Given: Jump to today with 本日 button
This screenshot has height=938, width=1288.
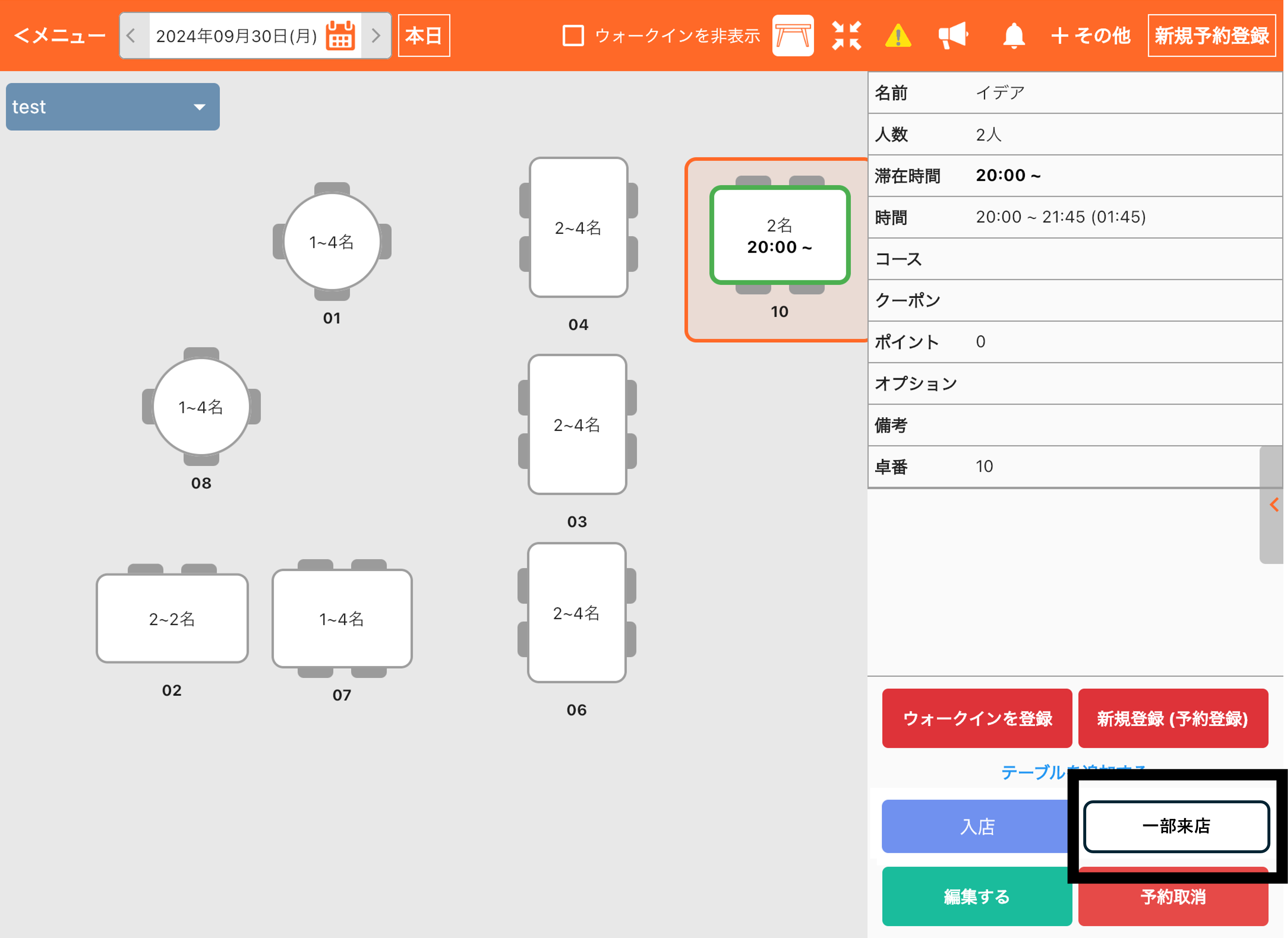Looking at the screenshot, I should [x=424, y=36].
